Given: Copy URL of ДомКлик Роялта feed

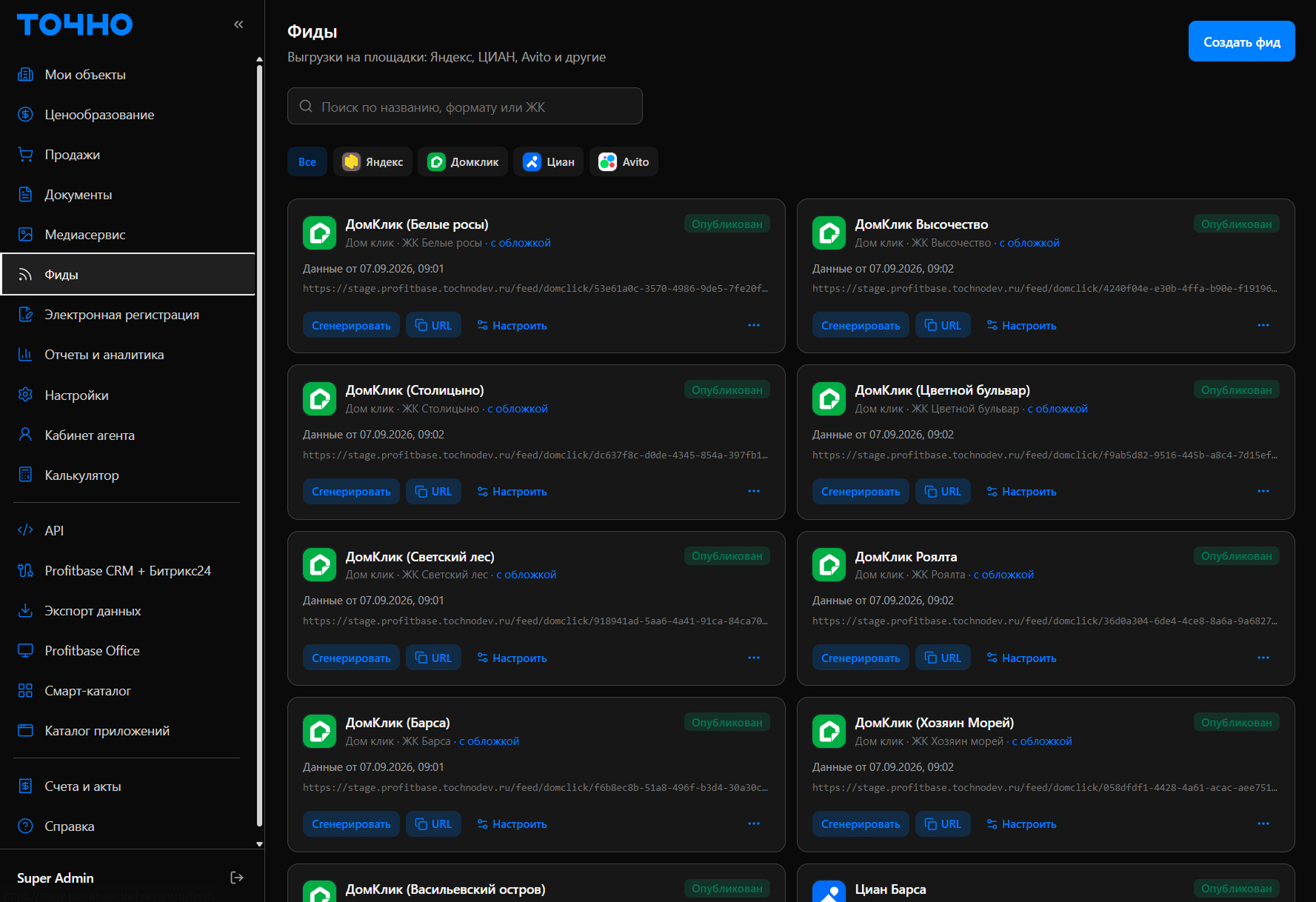Looking at the screenshot, I should [943, 658].
